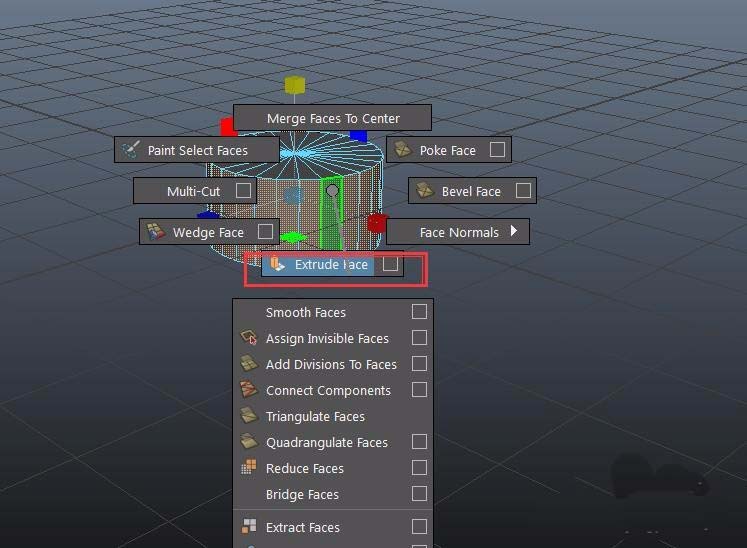Click the Paint Select Faces brush icon

click(130, 150)
